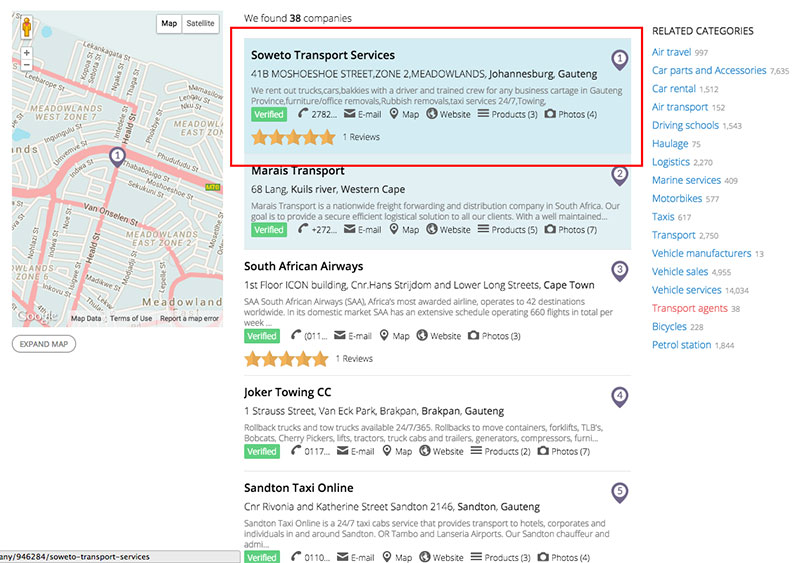Click numbered pin 5 beside Sandton Taxi Online
Screen dimensions: 800x563
point(619,493)
